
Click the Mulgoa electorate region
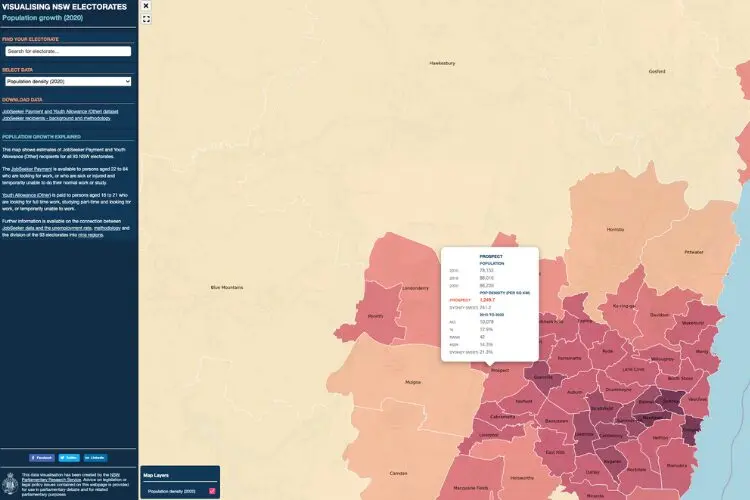pyautogui.click(x=412, y=381)
